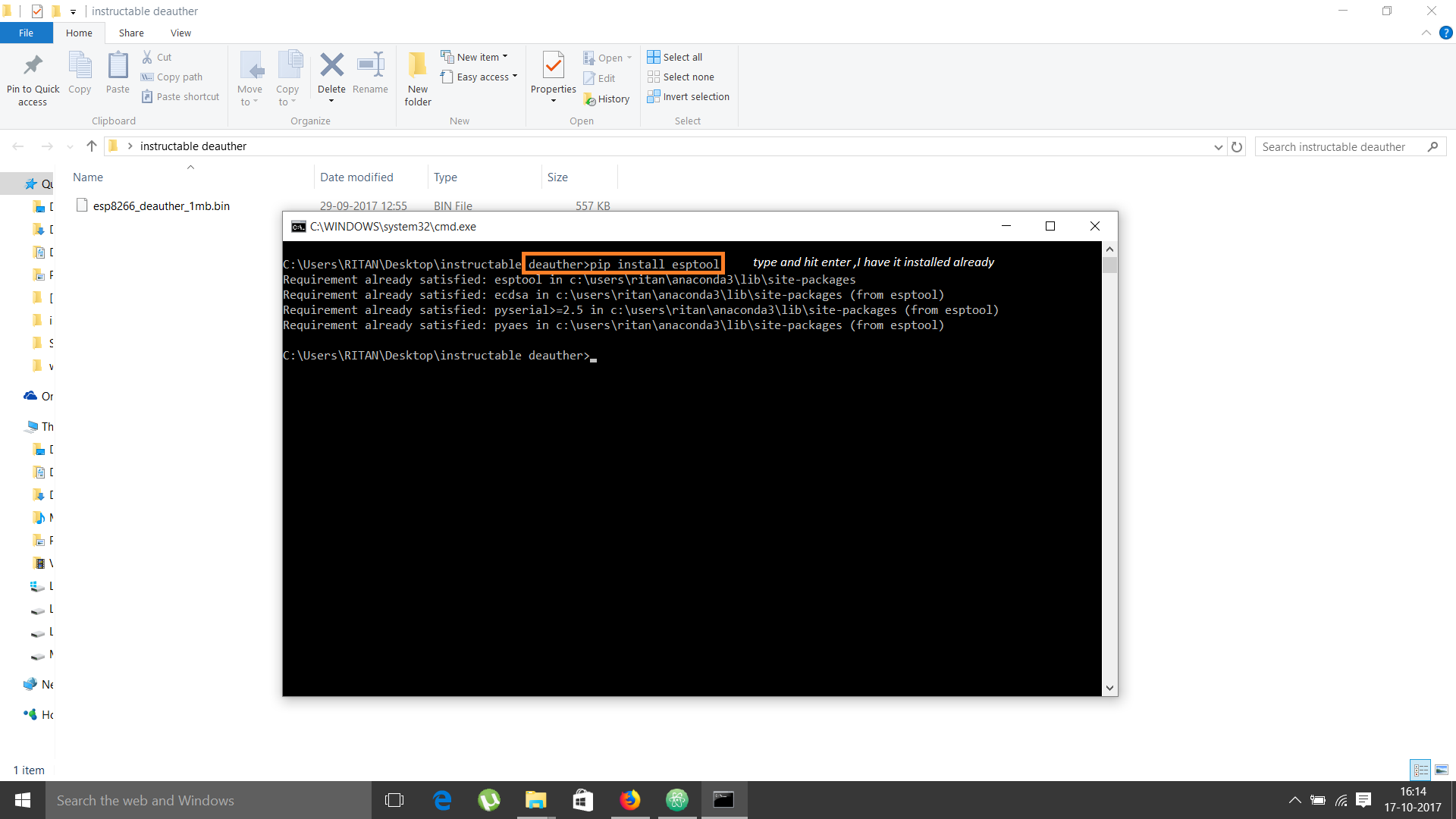The image size is (1456, 819).
Task: Click the History icon
Action: [607, 99]
